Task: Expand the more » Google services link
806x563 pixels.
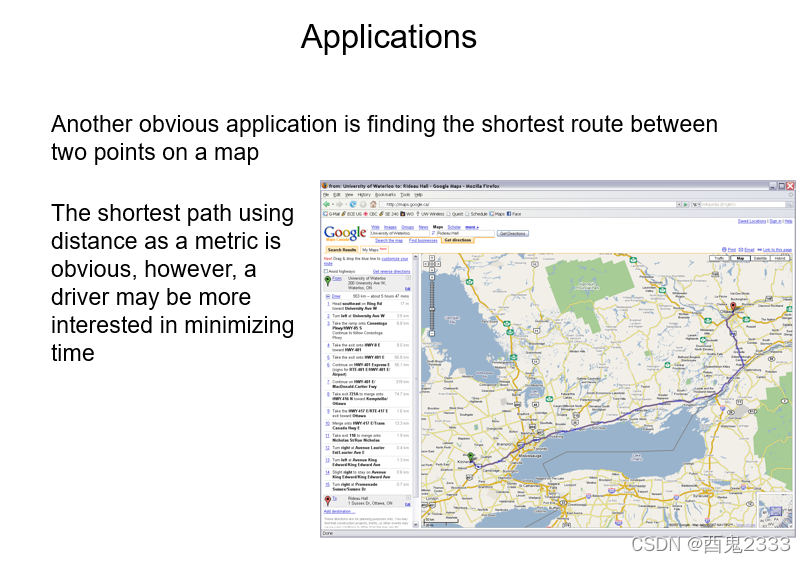Action: click(x=472, y=227)
